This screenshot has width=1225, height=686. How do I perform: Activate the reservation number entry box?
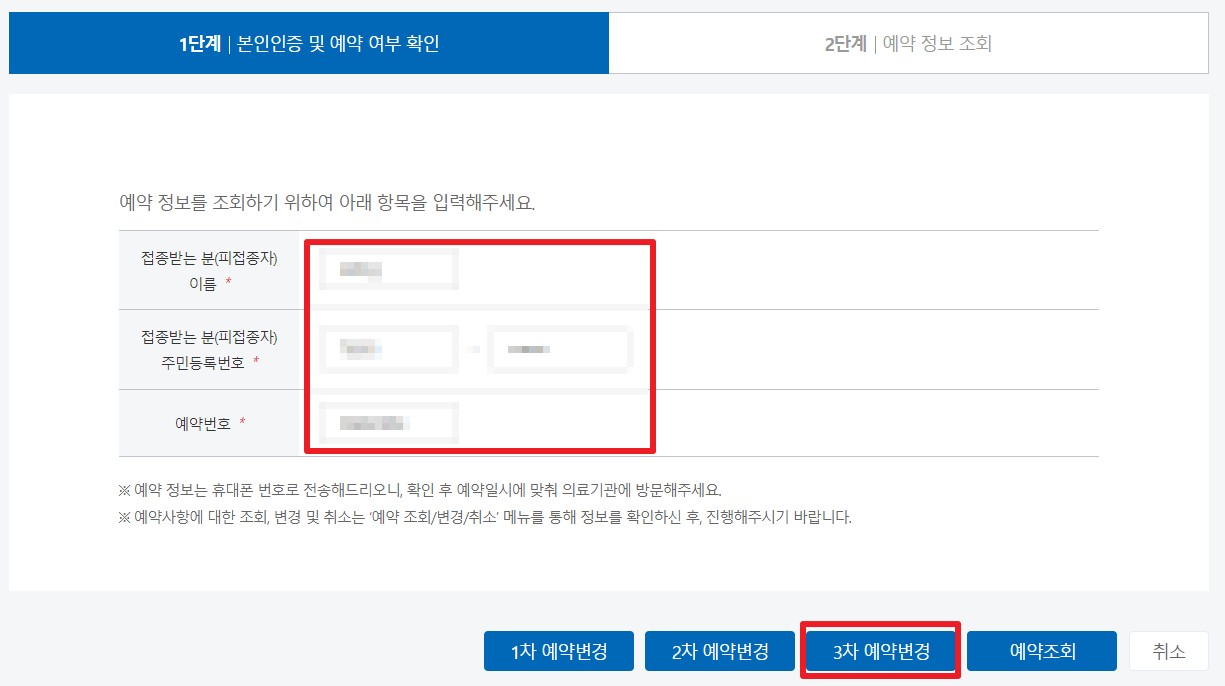pyautogui.click(x=388, y=422)
